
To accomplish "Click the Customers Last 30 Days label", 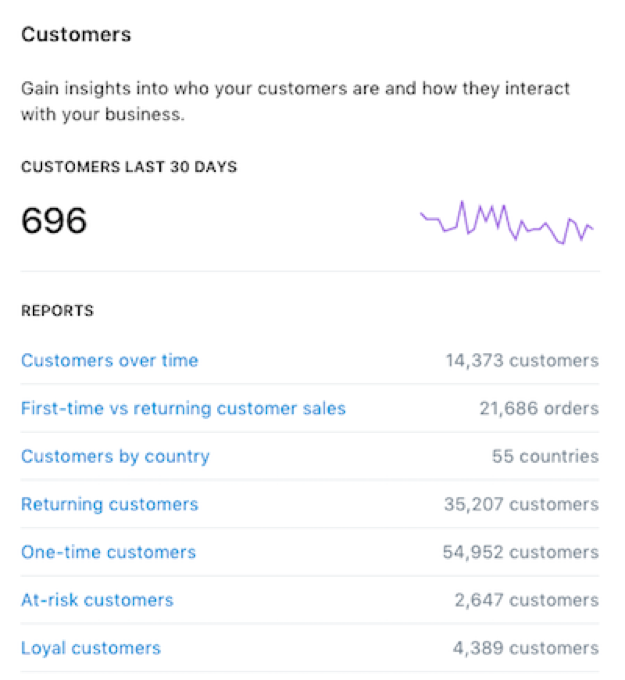I will tap(129, 167).
